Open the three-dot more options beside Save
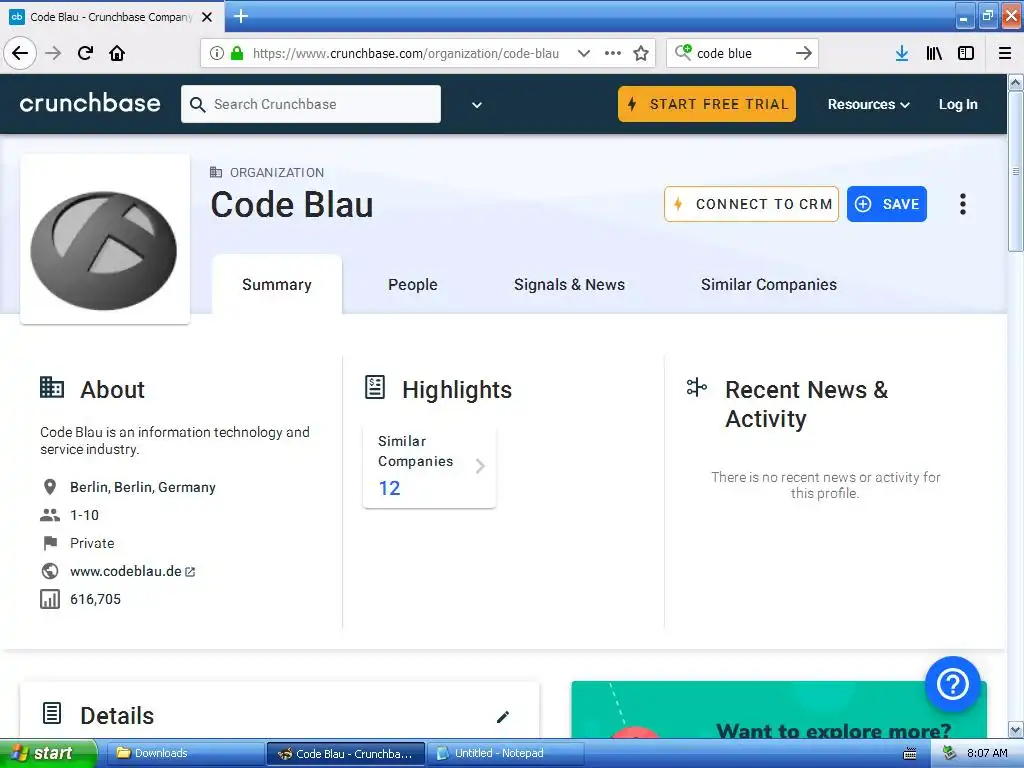Image resolution: width=1024 pixels, height=768 pixels. [963, 204]
